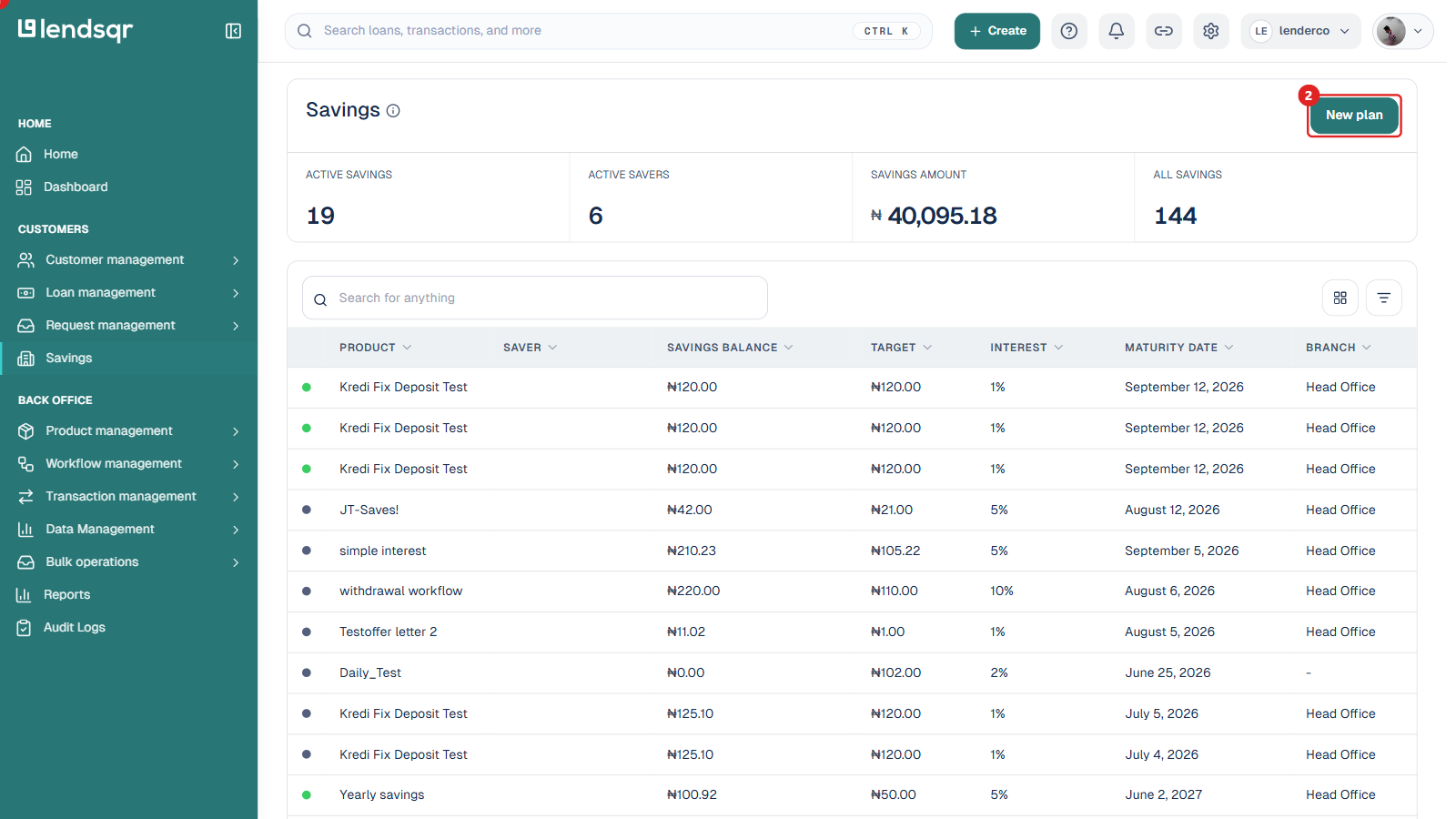1456x819 pixels.
Task: Open Savings menu item
Action: pyautogui.click(x=128, y=359)
